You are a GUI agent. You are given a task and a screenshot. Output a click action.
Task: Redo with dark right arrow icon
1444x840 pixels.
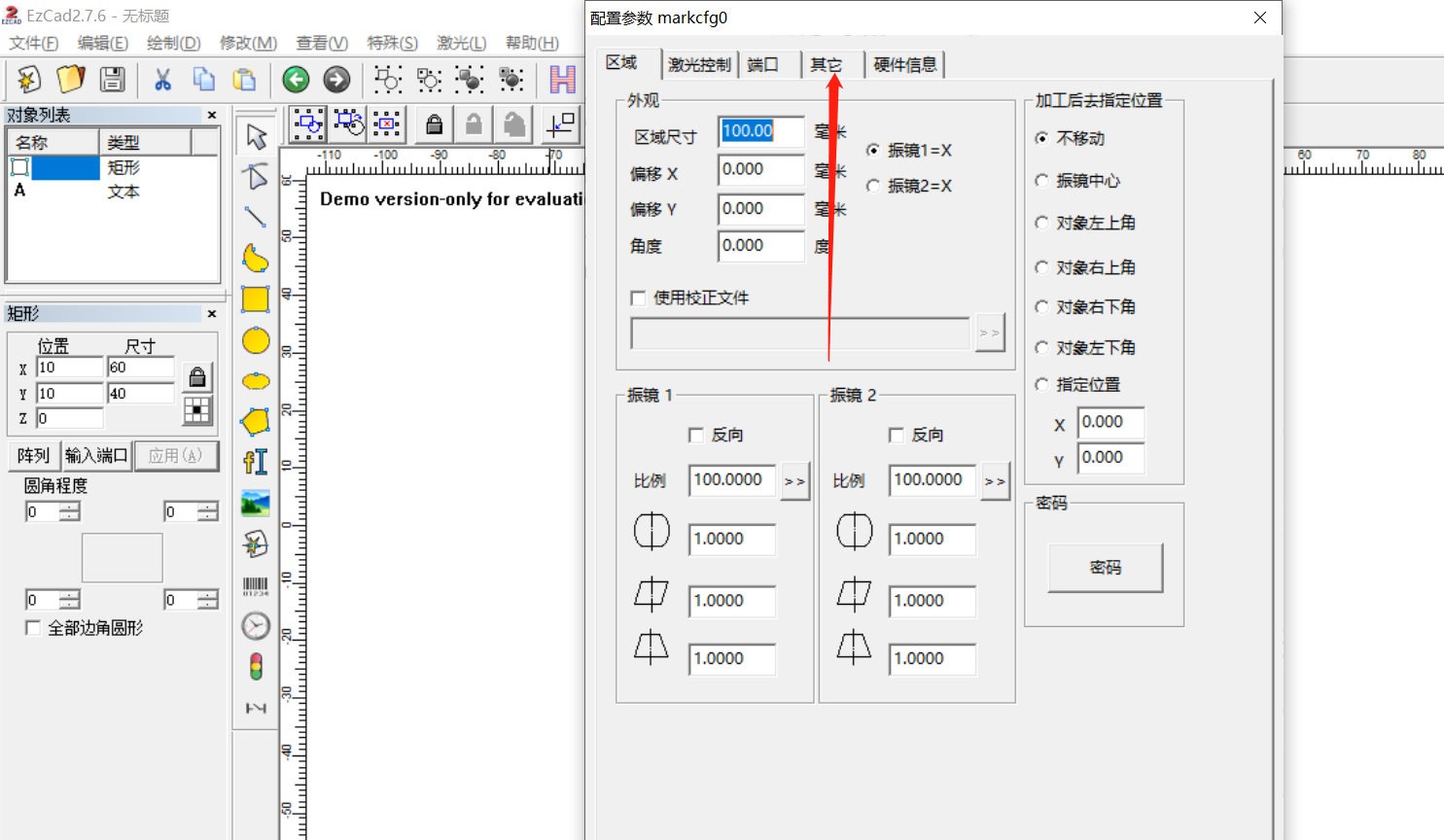tap(337, 80)
